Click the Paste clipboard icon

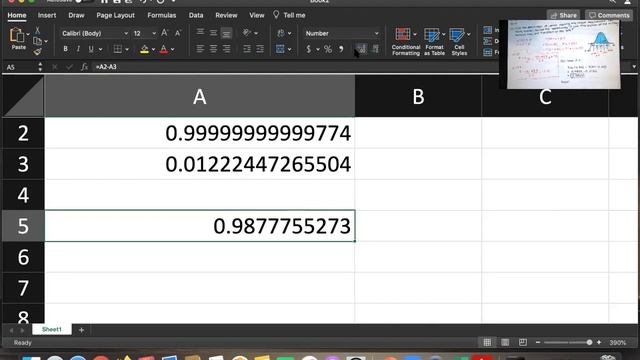(17, 35)
